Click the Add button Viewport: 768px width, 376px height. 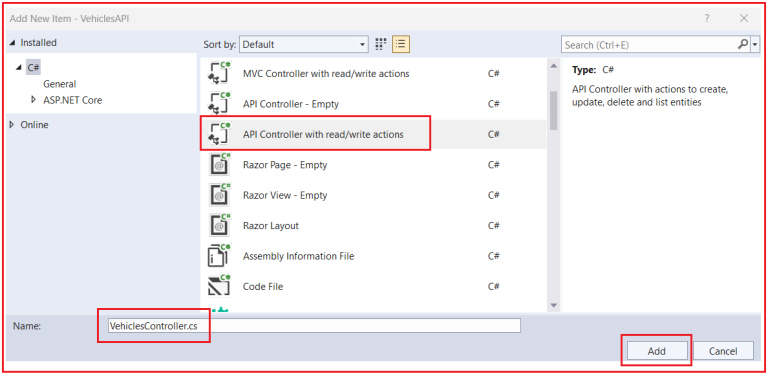pyautogui.click(x=657, y=351)
